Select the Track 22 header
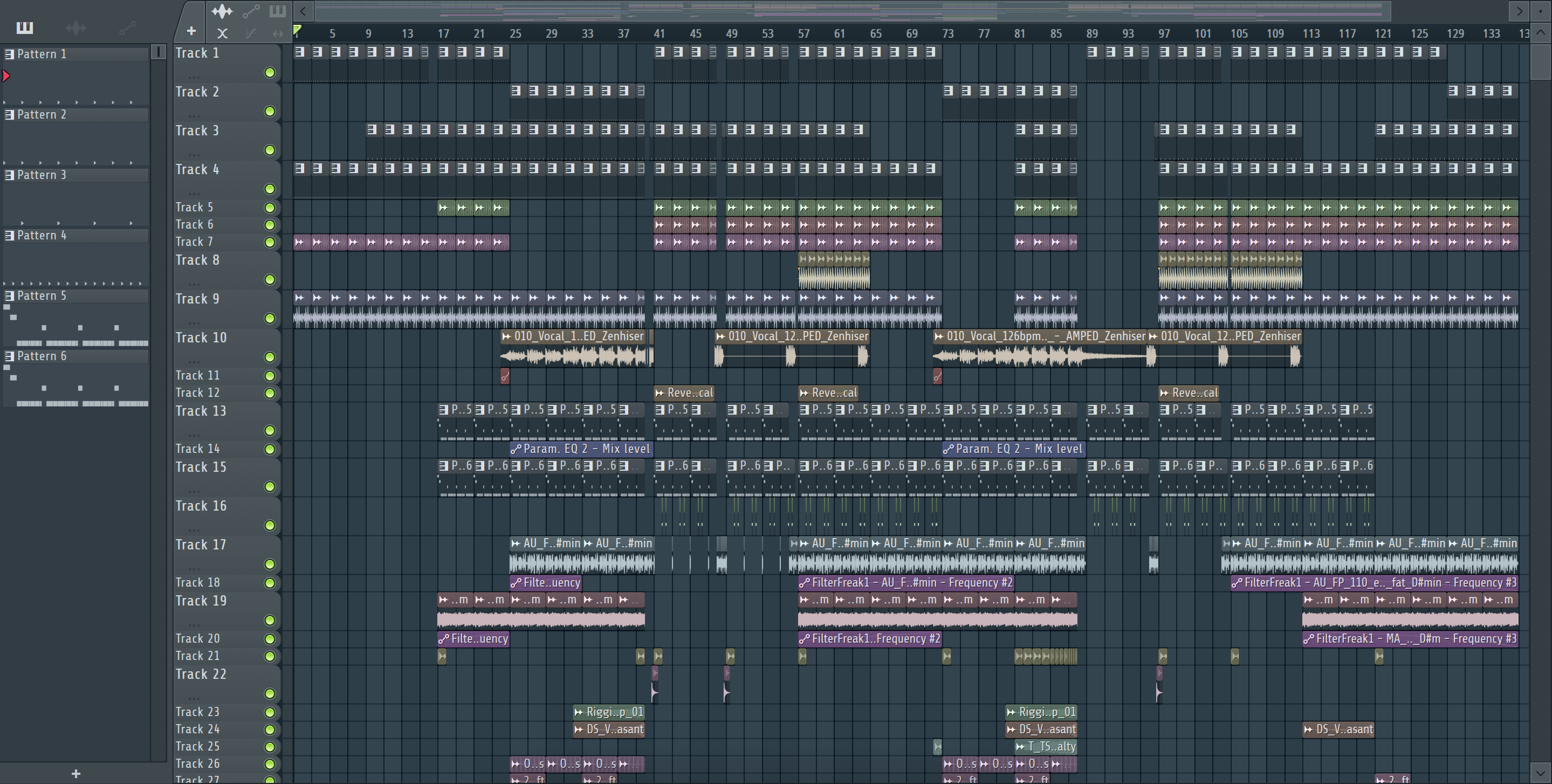1552x784 pixels. (226, 684)
